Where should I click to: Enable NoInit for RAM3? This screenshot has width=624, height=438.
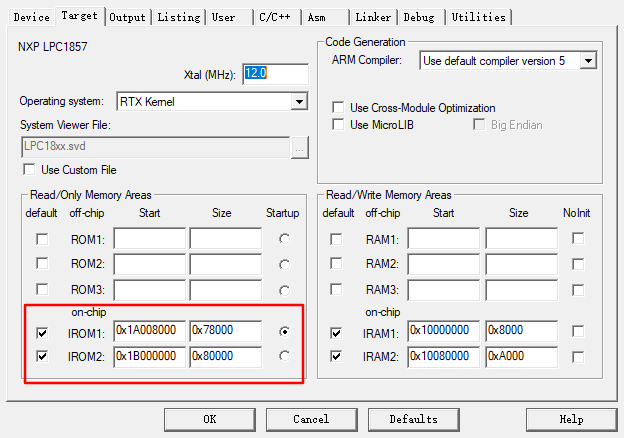(x=578, y=290)
